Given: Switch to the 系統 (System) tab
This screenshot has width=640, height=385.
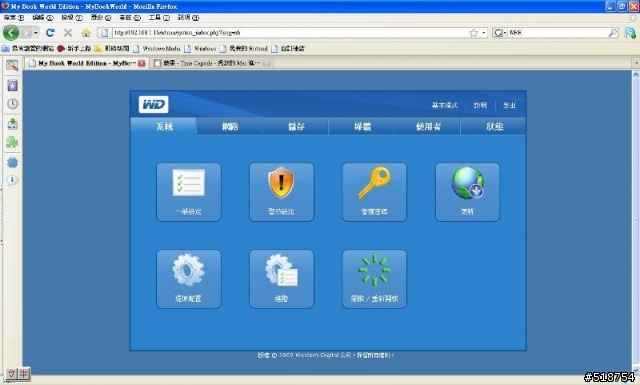Looking at the screenshot, I should pyautogui.click(x=164, y=126).
